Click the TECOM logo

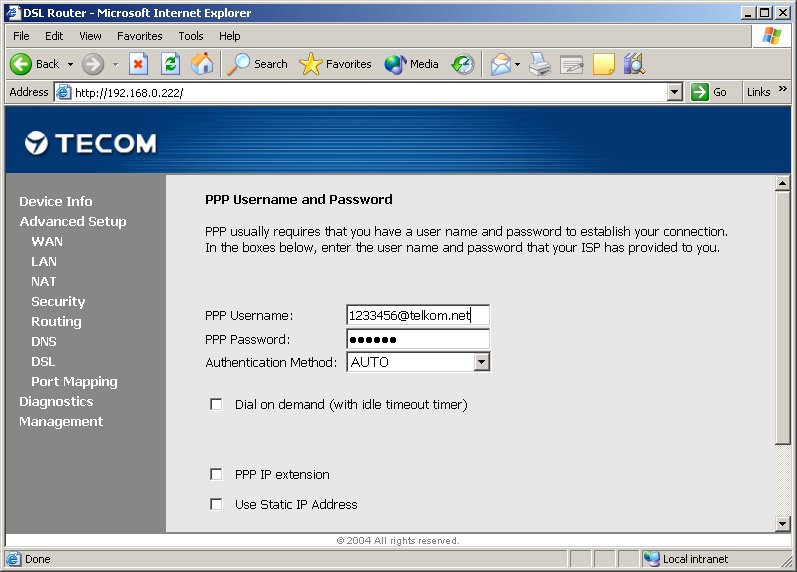[x=90, y=143]
